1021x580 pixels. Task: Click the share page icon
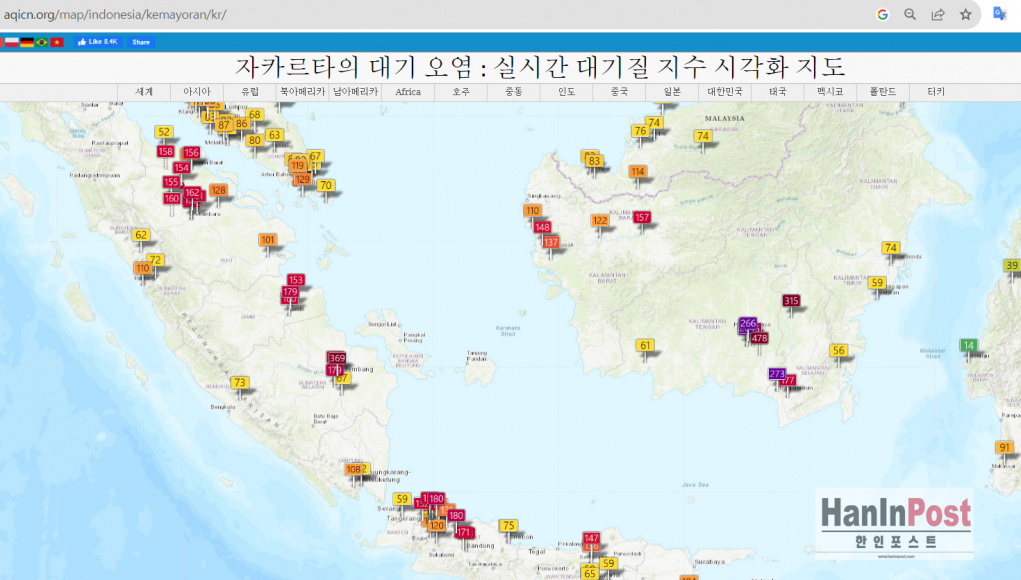click(938, 14)
